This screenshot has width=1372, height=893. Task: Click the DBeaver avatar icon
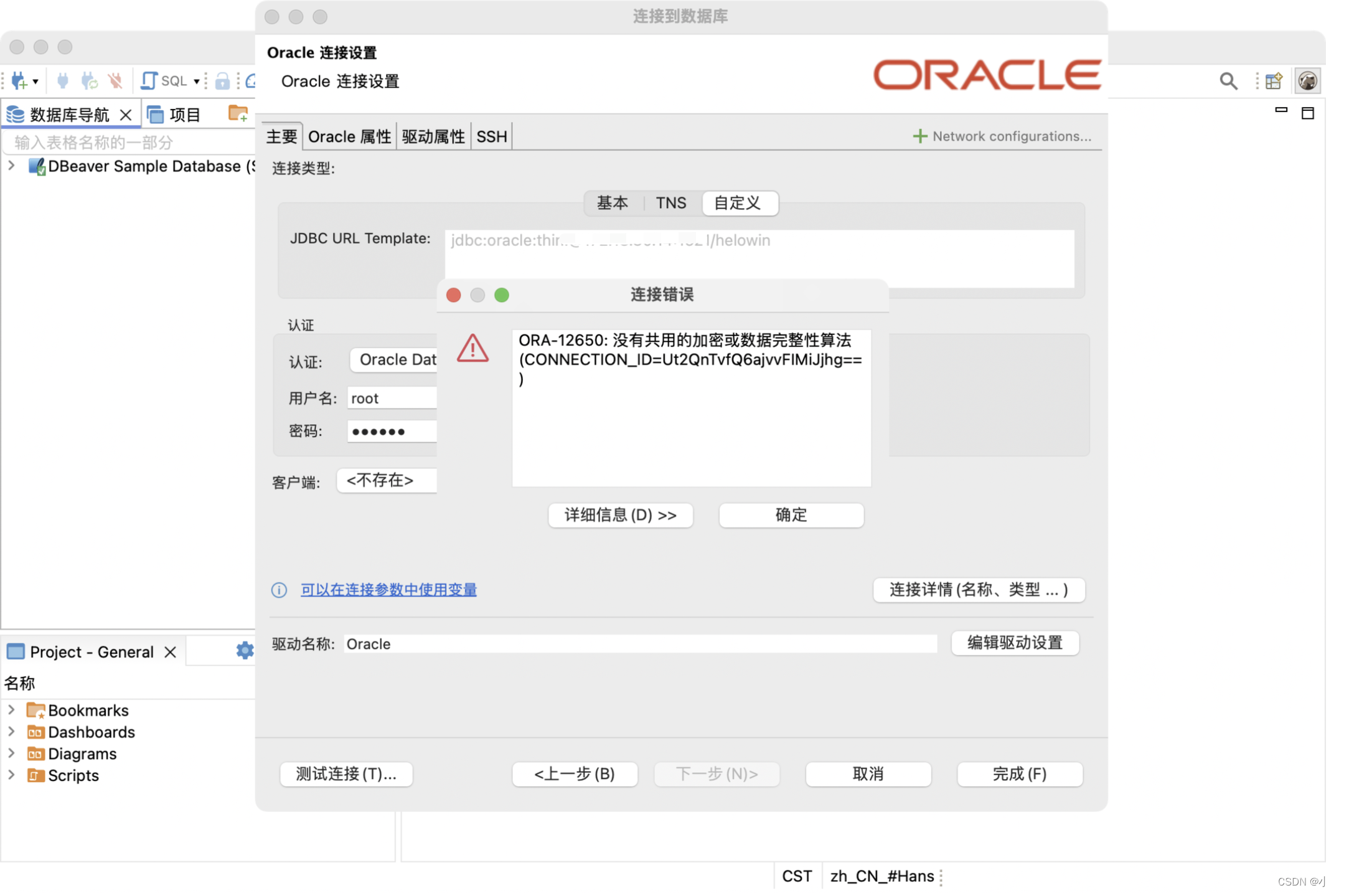pyautogui.click(x=1308, y=81)
